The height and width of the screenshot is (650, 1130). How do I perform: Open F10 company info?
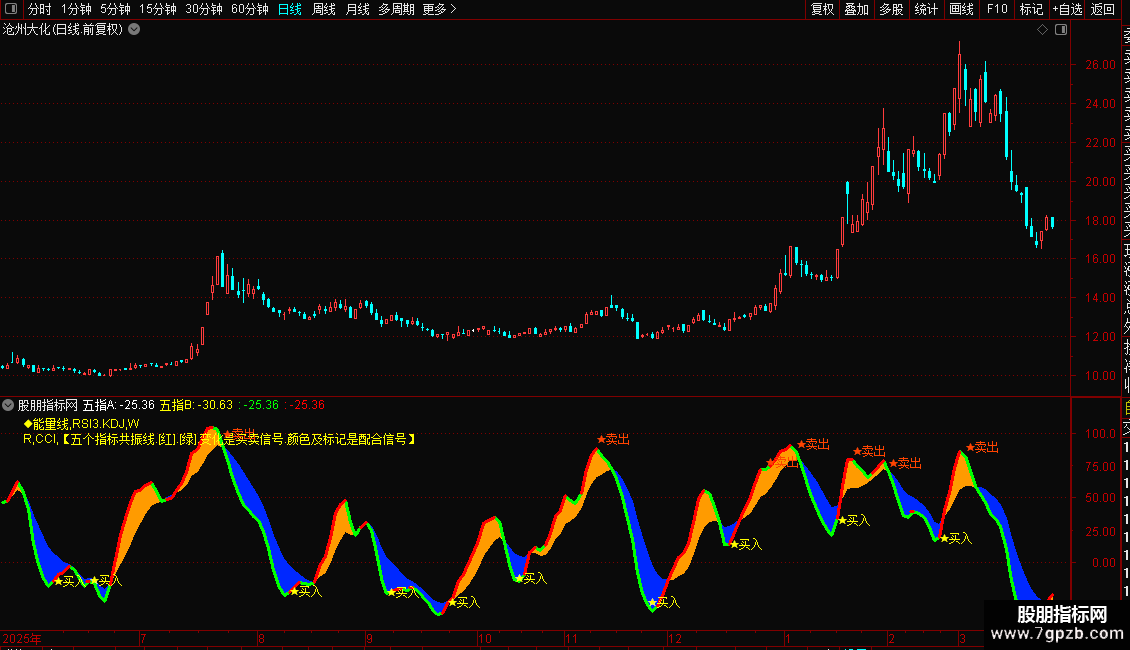(997, 9)
